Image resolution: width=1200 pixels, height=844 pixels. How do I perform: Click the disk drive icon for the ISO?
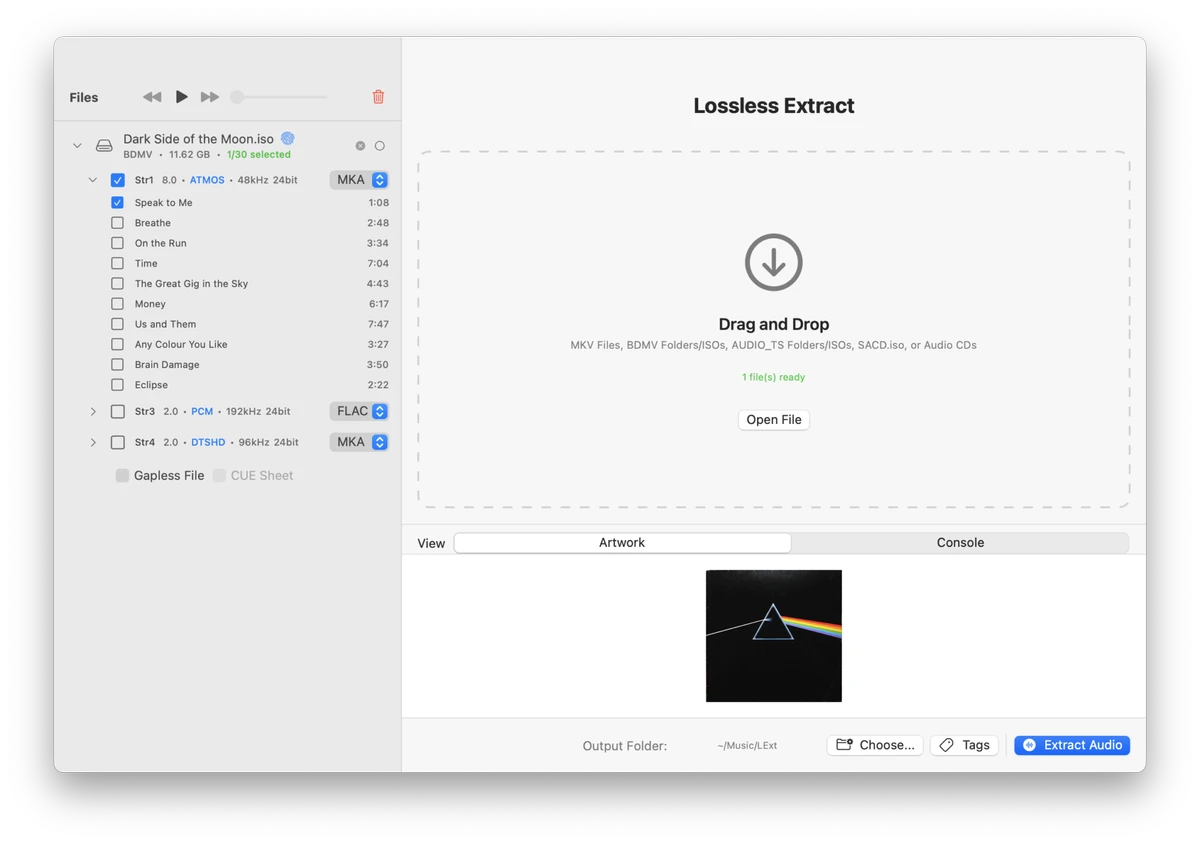(104, 146)
